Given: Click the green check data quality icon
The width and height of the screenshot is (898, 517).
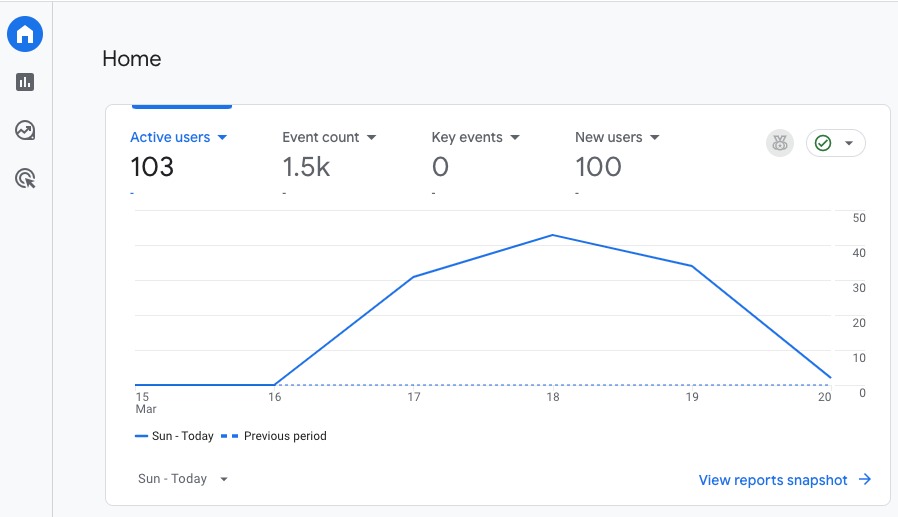Looking at the screenshot, I should 822,143.
